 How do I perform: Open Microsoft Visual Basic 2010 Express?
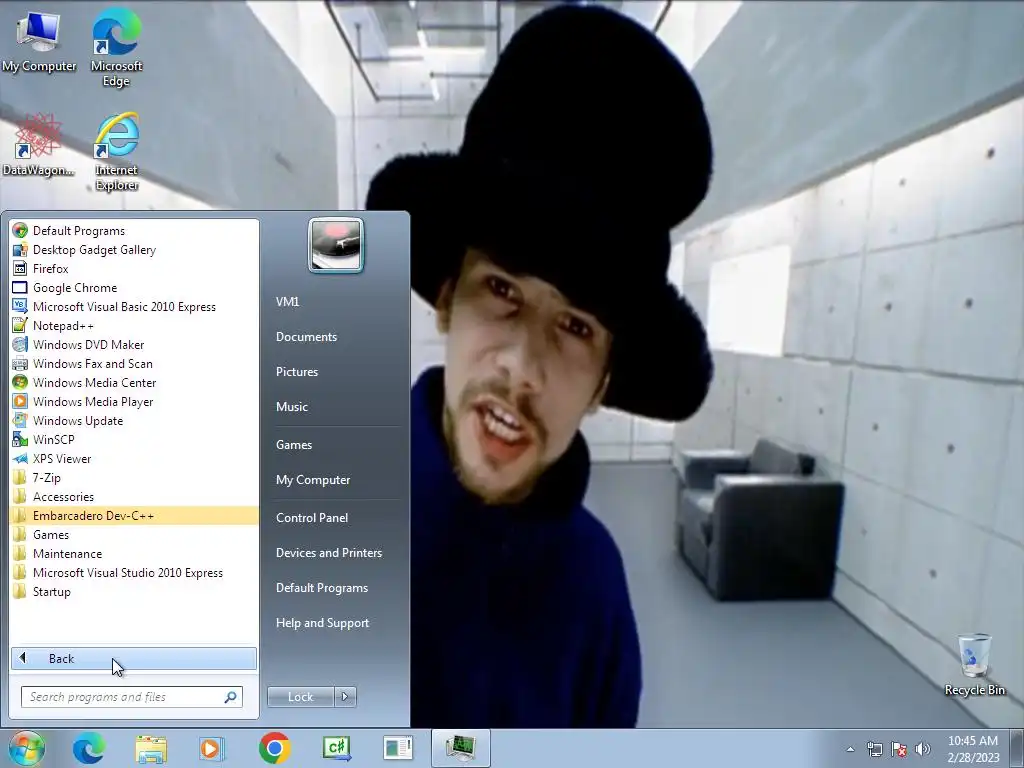pos(134,306)
